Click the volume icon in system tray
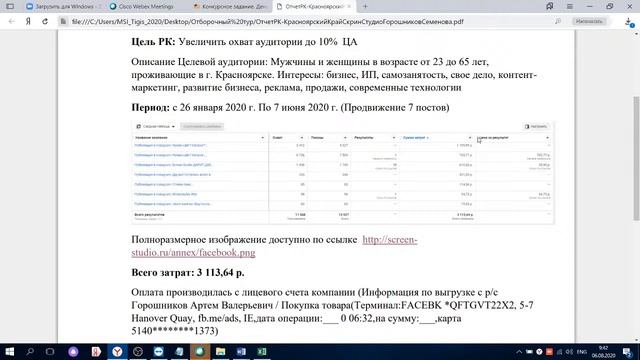640x360 pixels. click(569, 352)
